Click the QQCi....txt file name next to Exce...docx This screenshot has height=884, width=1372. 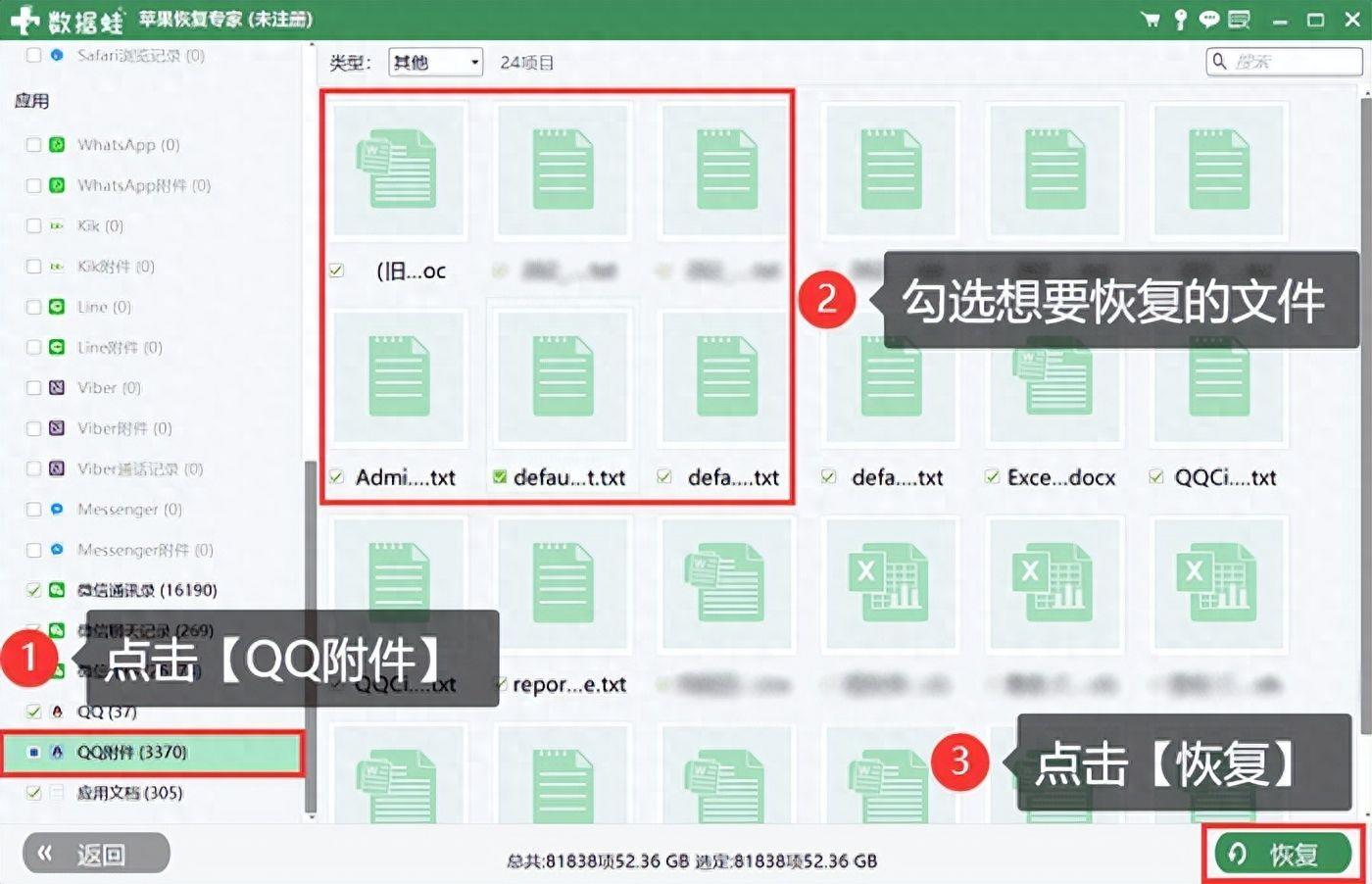[1225, 477]
